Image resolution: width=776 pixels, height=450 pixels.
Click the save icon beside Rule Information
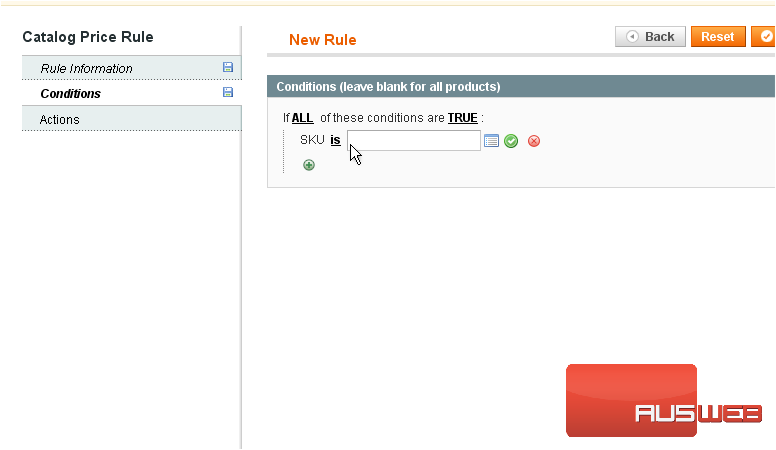click(x=228, y=68)
